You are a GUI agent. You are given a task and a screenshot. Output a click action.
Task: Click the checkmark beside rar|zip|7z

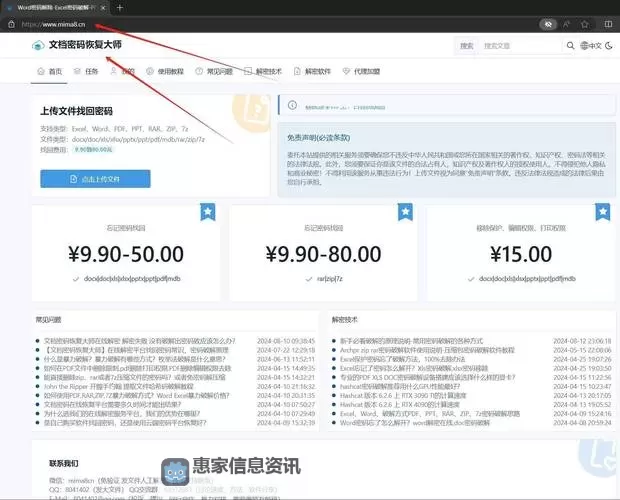pyautogui.click(x=309, y=279)
